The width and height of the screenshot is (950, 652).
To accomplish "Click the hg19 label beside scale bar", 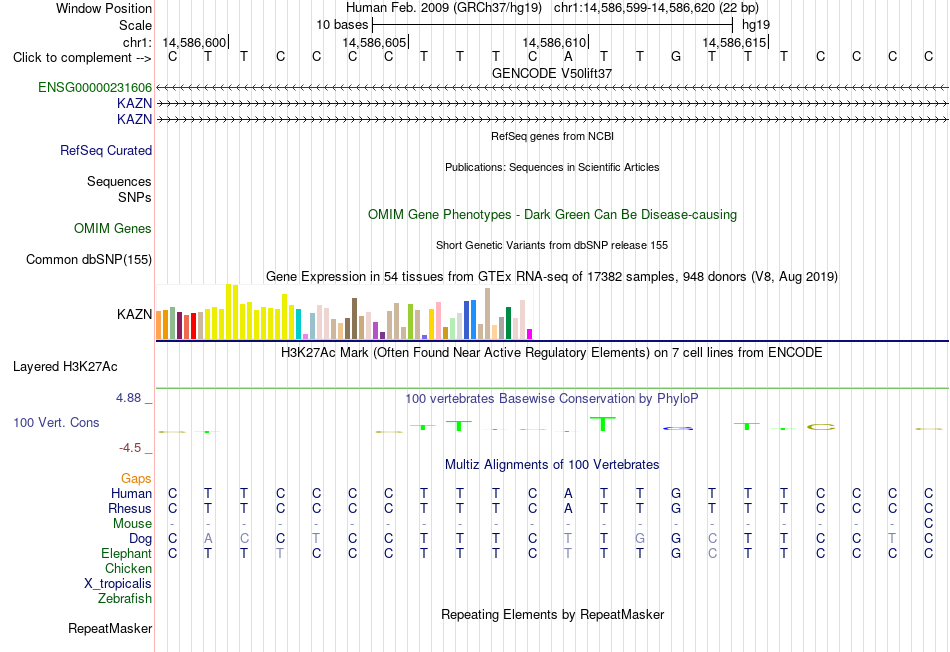I will pyautogui.click(x=756, y=25).
